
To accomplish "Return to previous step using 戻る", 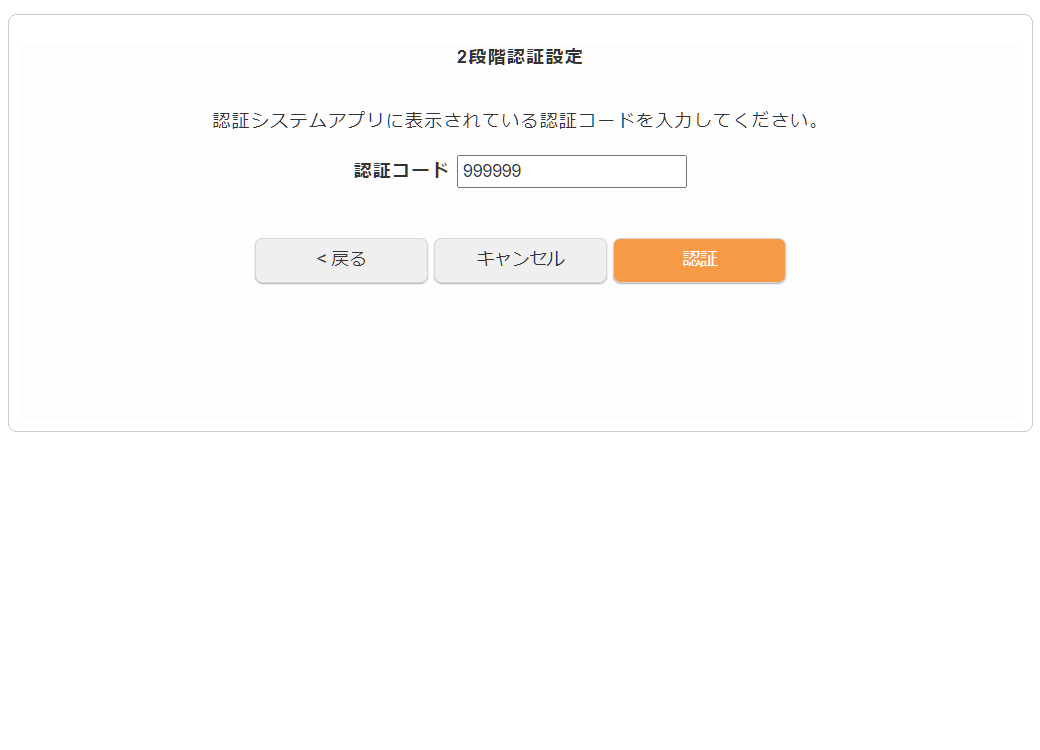I will (x=341, y=261).
